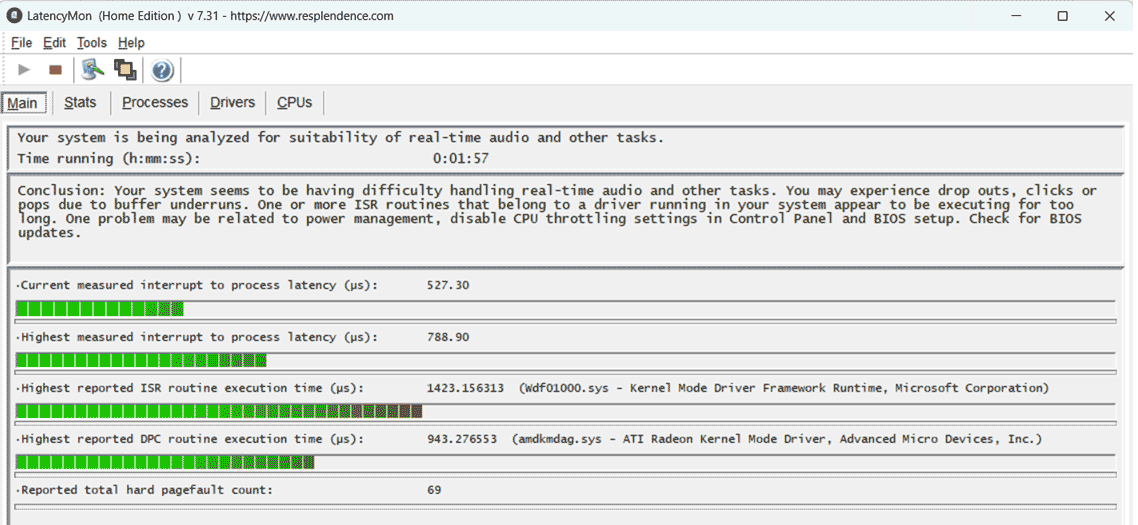Switch to the Drivers tab
The image size is (1138, 525).
pyautogui.click(x=232, y=102)
